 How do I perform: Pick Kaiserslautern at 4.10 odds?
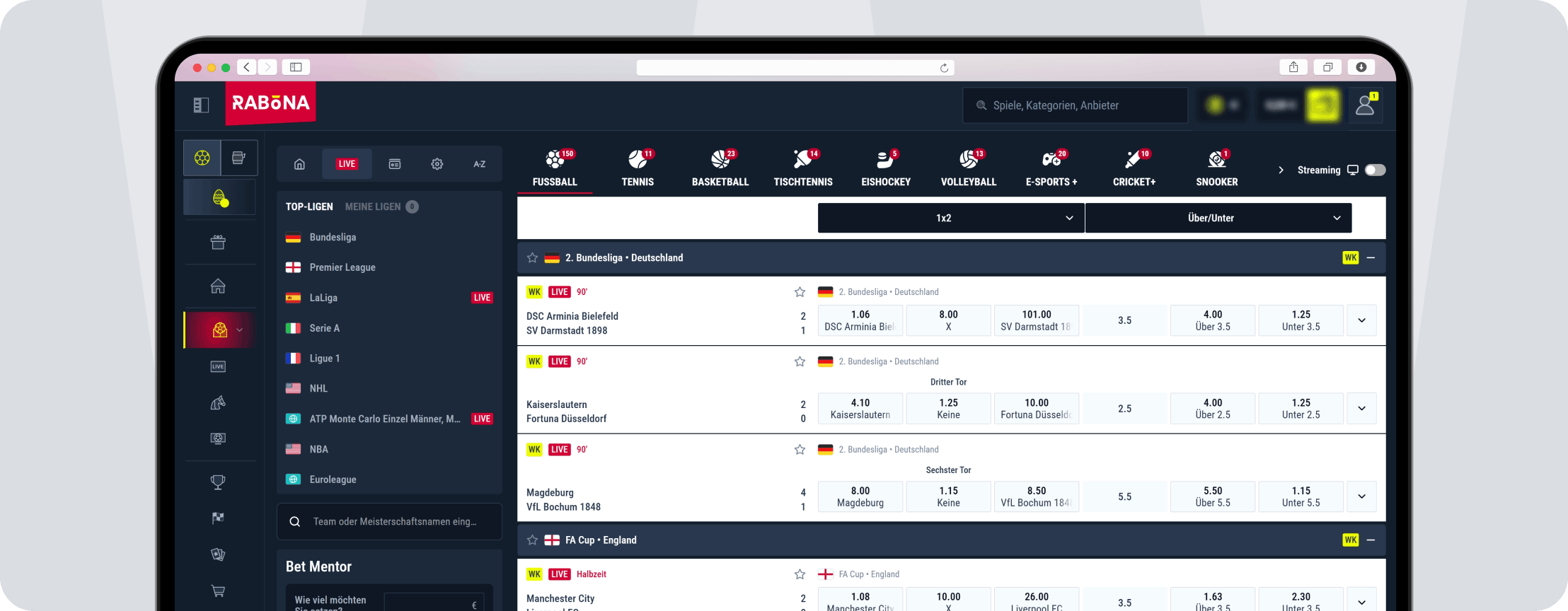click(860, 409)
